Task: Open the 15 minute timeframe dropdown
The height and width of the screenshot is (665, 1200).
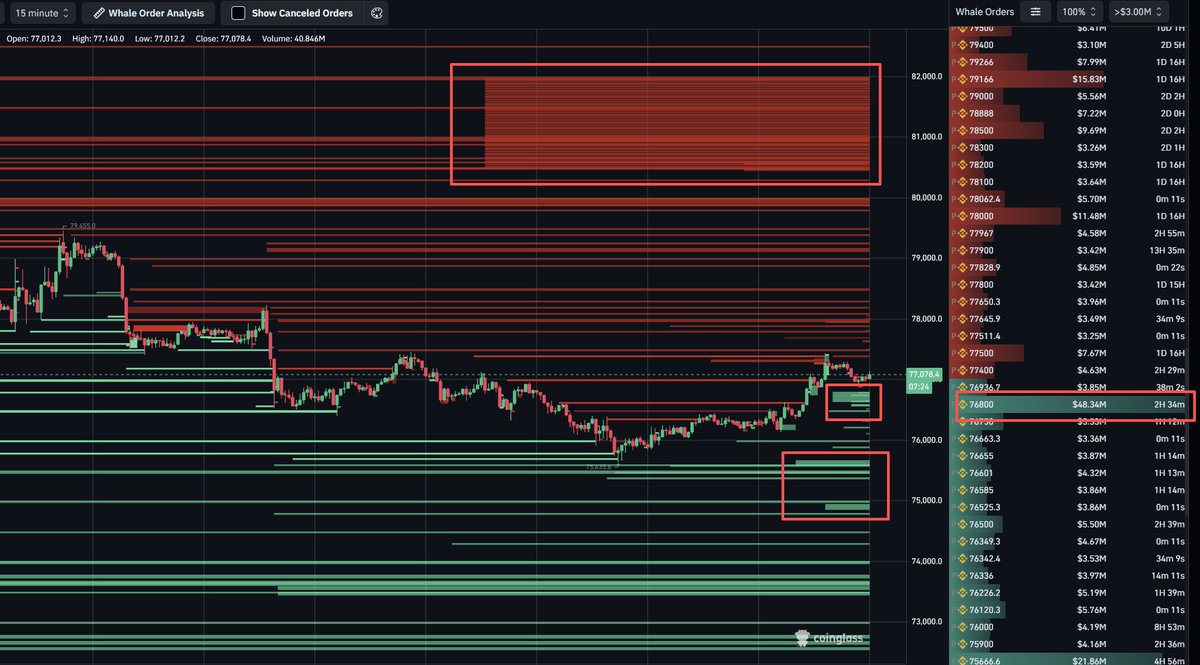Action: click(42, 13)
